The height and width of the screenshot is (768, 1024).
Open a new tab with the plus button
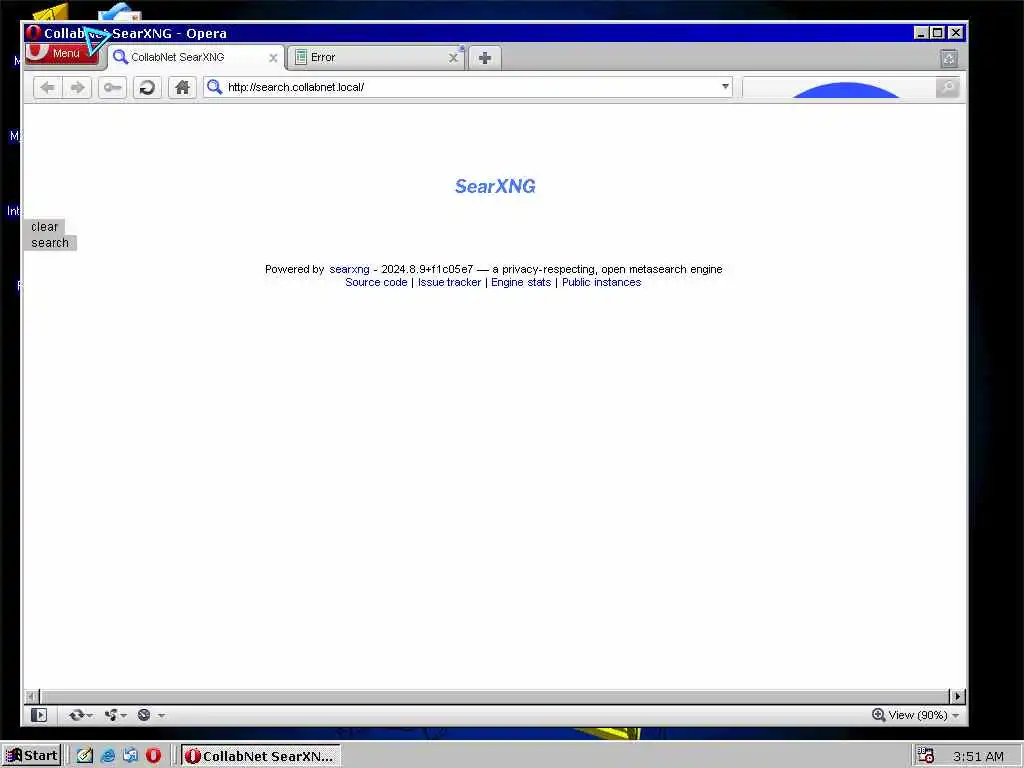pos(485,58)
